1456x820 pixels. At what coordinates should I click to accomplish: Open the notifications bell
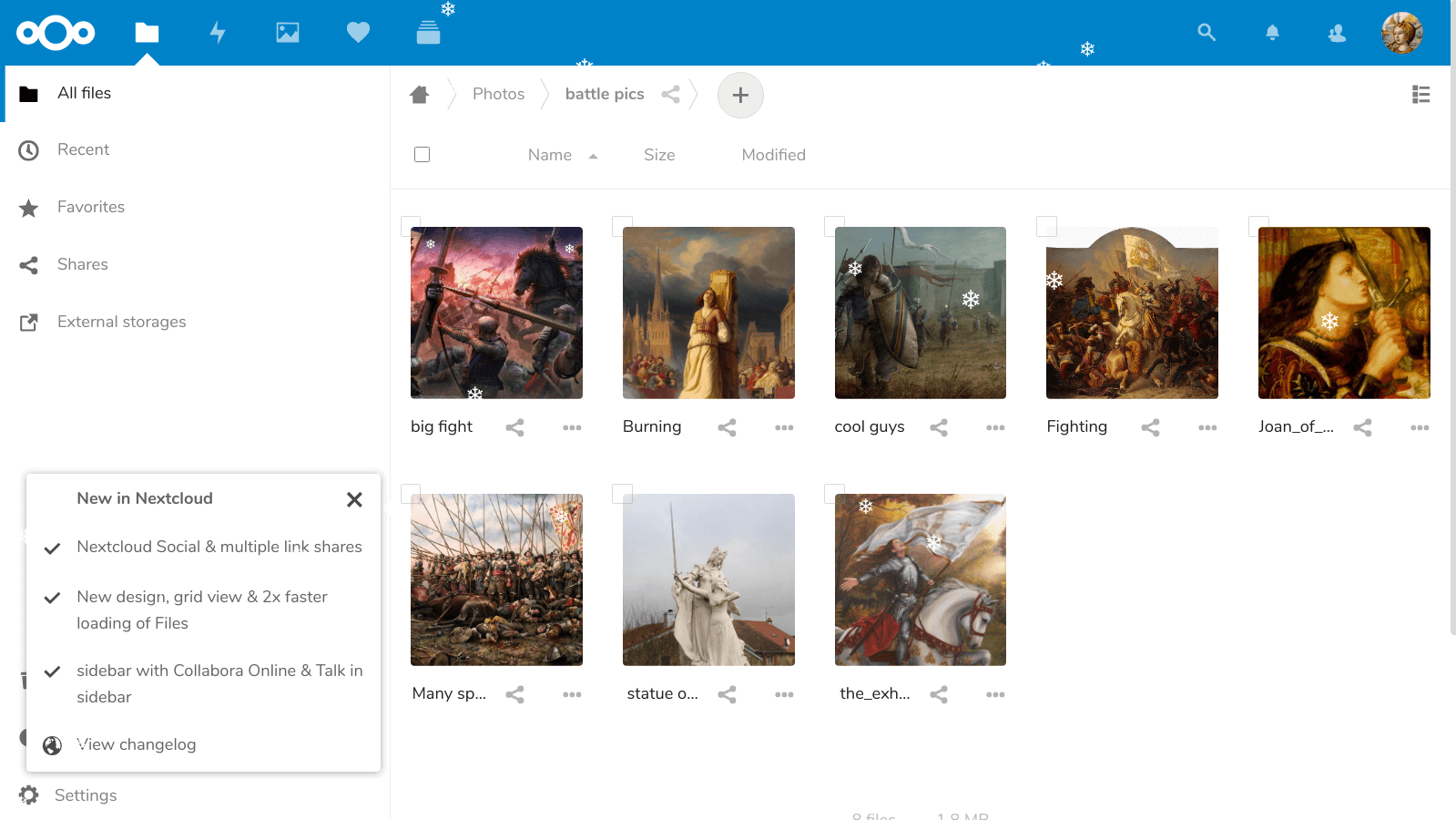[x=1272, y=33]
